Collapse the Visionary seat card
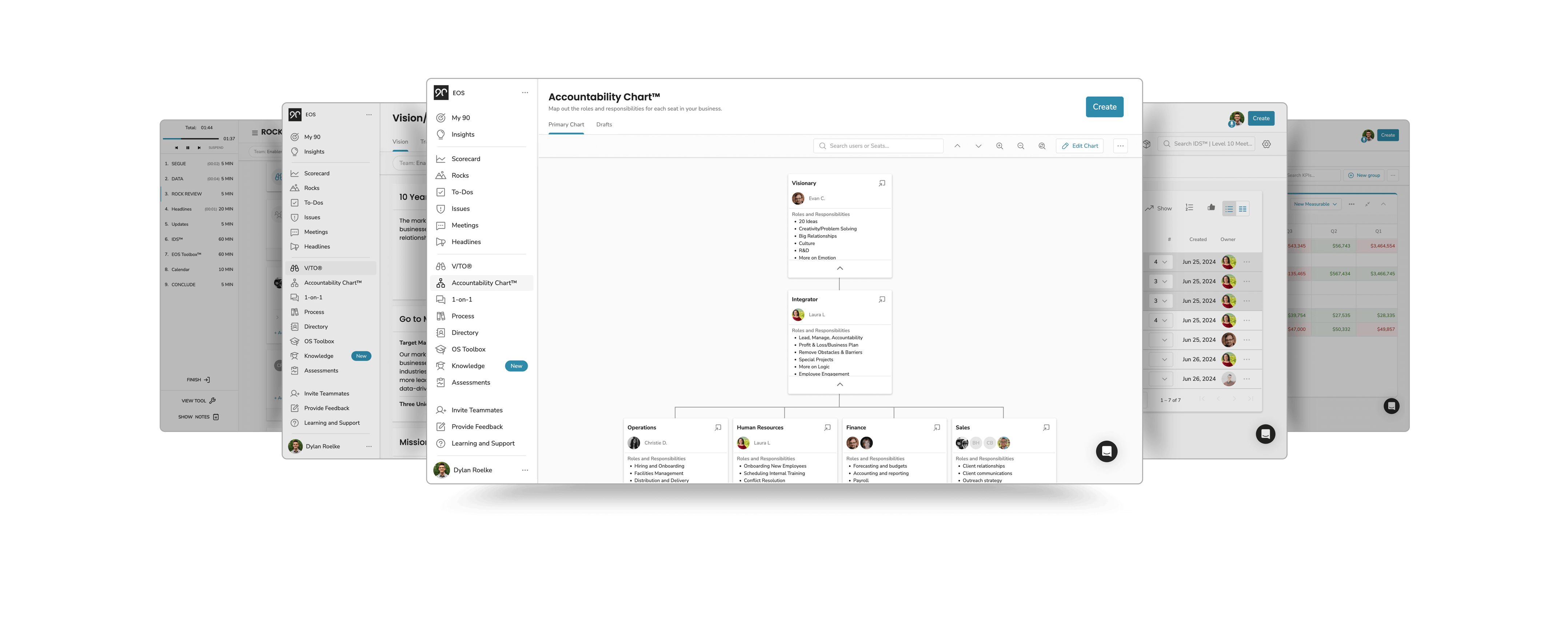Screen dimensions: 1568x620 pos(839,268)
